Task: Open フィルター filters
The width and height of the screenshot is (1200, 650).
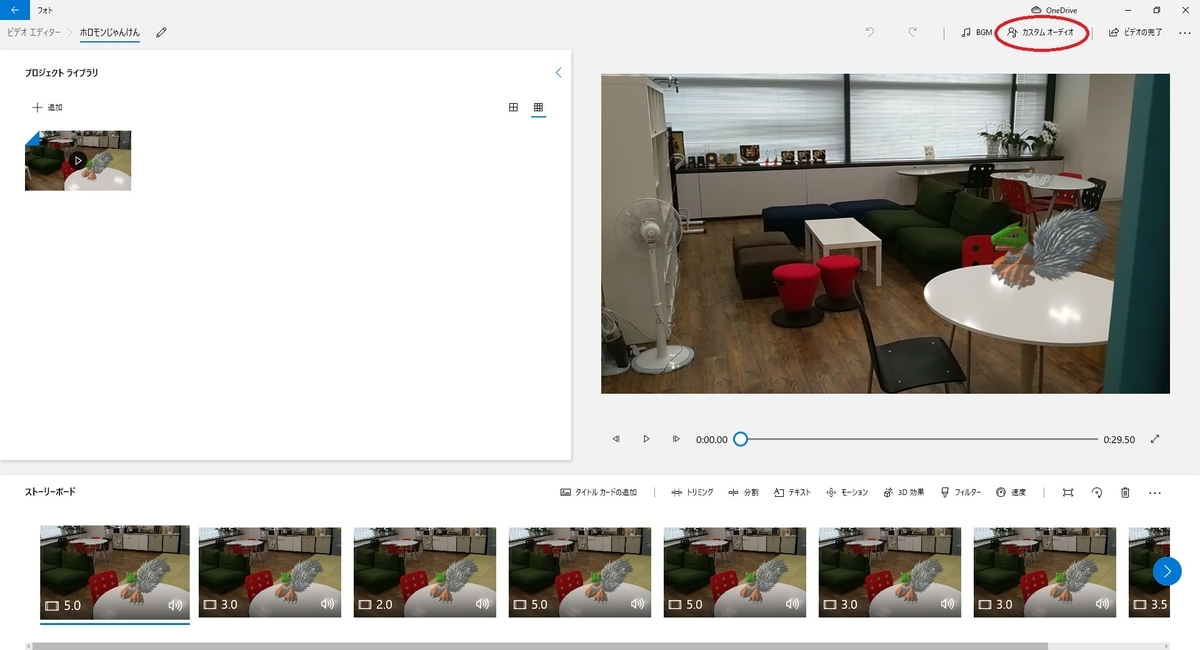Action: click(x=961, y=492)
